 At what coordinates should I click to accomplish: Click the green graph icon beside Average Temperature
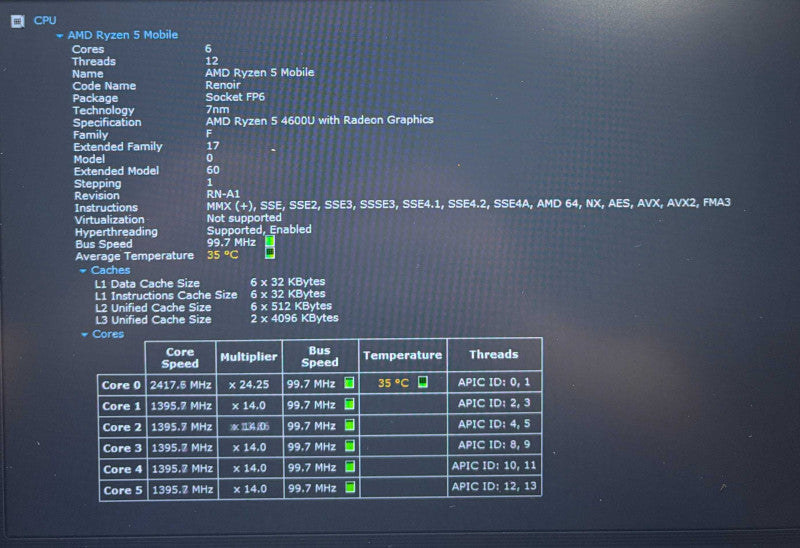click(270, 253)
